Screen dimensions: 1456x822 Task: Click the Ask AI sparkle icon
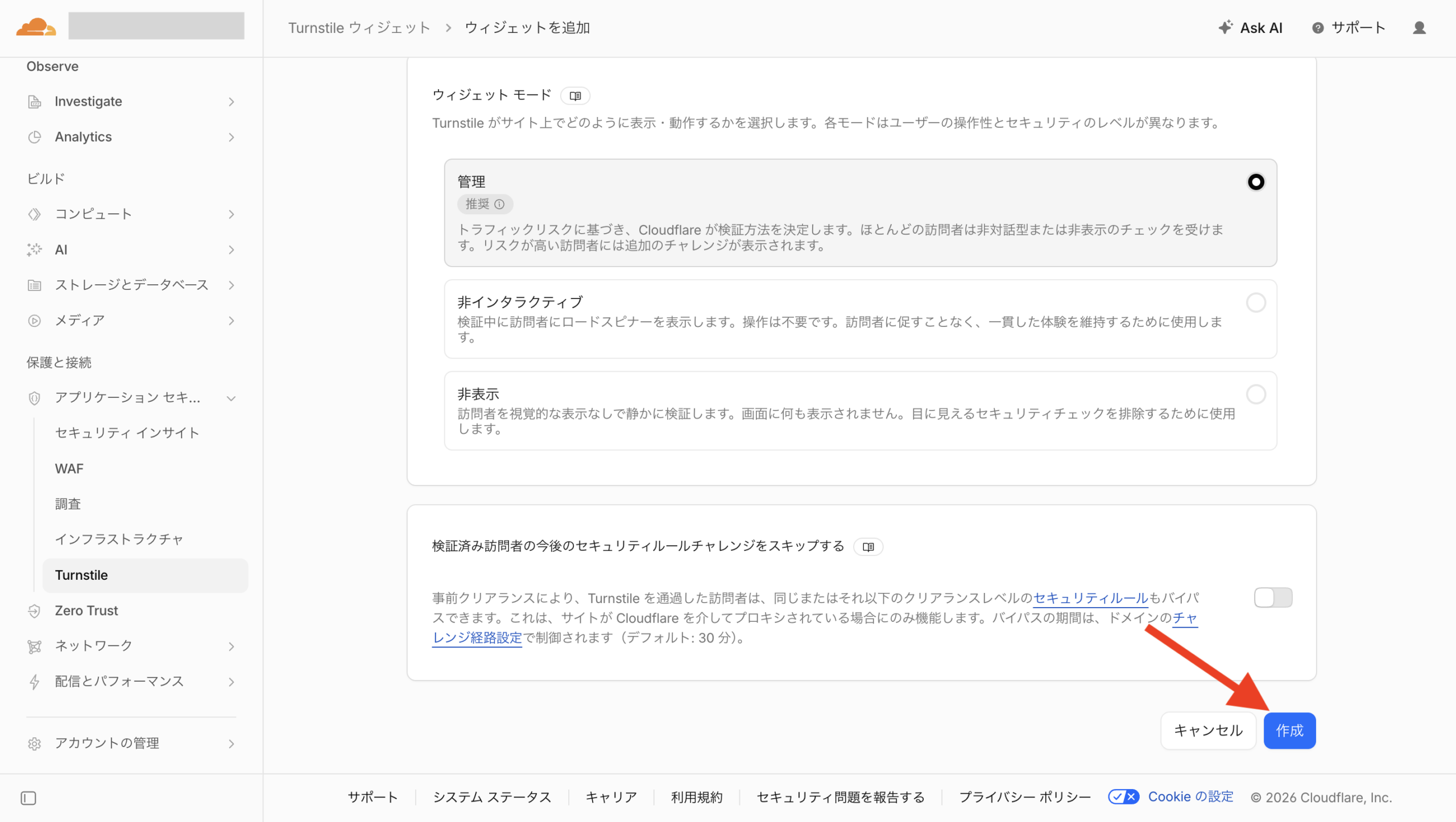pyautogui.click(x=1225, y=27)
